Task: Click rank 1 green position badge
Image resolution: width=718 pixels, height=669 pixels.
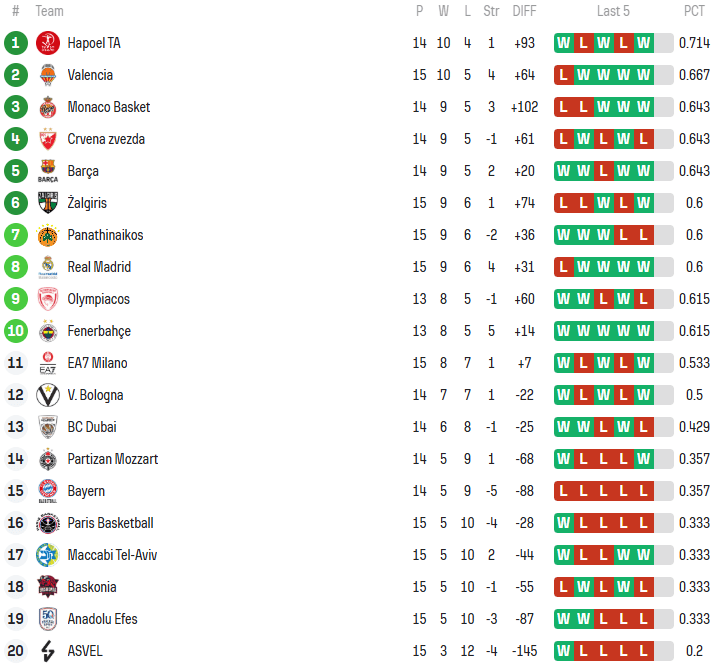Action: pyautogui.click(x=15, y=43)
